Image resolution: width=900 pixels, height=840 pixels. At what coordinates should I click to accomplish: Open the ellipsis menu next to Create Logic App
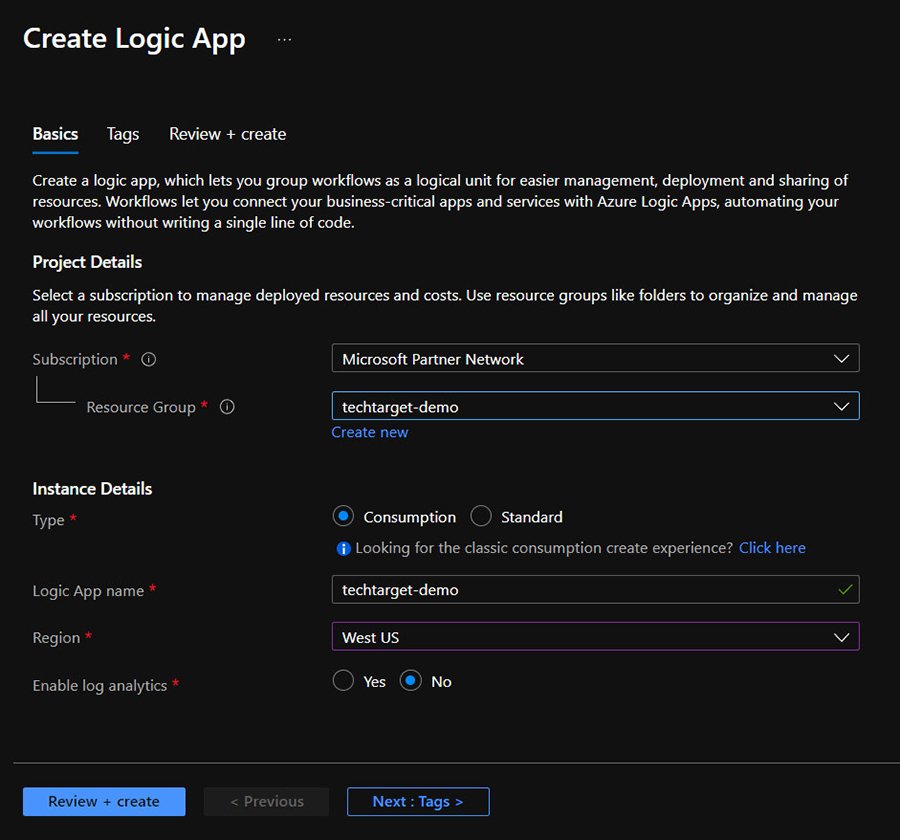tap(284, 38)
